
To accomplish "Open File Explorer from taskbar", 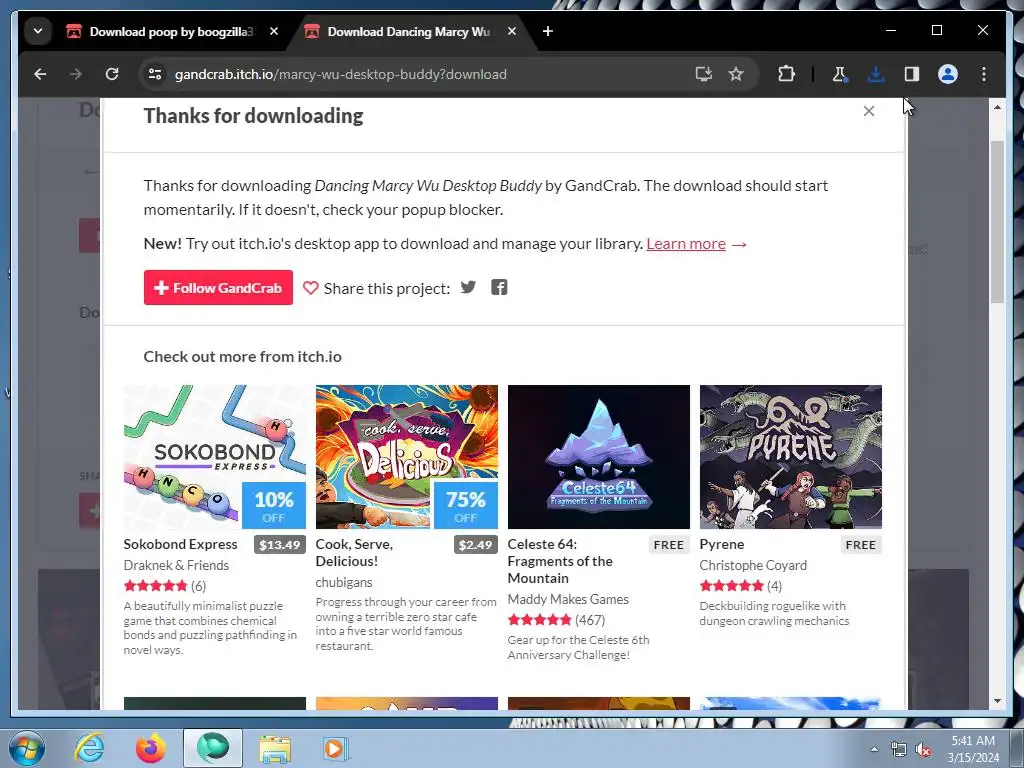I will tap(275, 748).
